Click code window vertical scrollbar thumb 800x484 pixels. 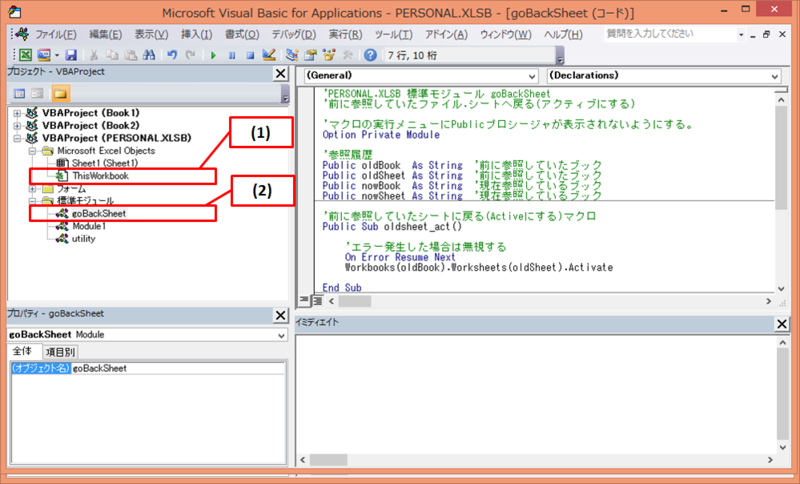coord(781,158)
